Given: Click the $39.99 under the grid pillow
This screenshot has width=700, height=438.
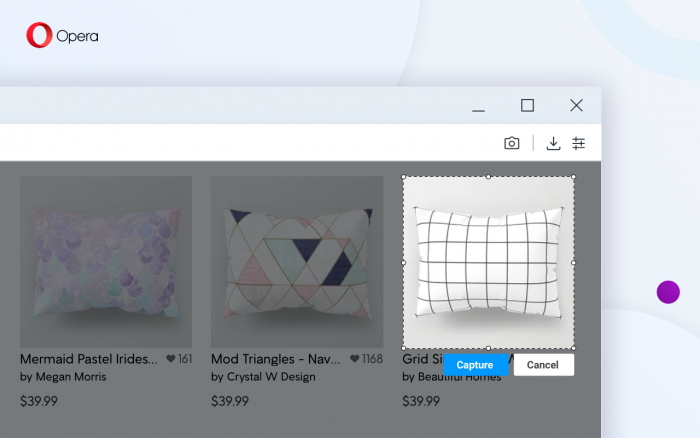Looking at the screenshot, I should (x=421, y=401).
